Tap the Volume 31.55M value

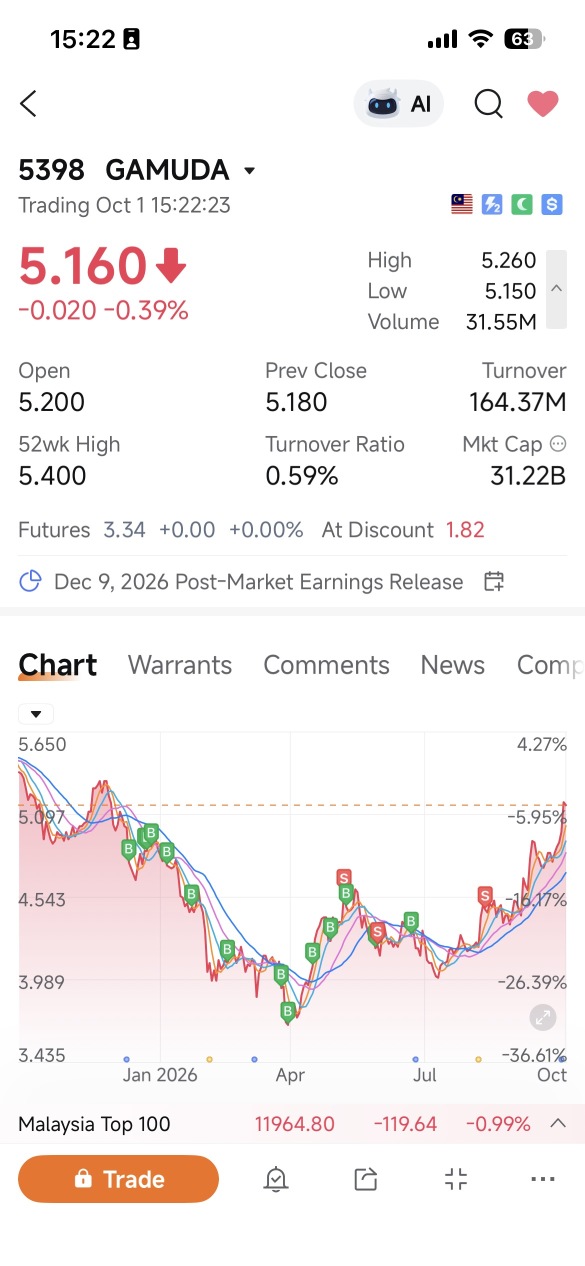pos(501,322)
